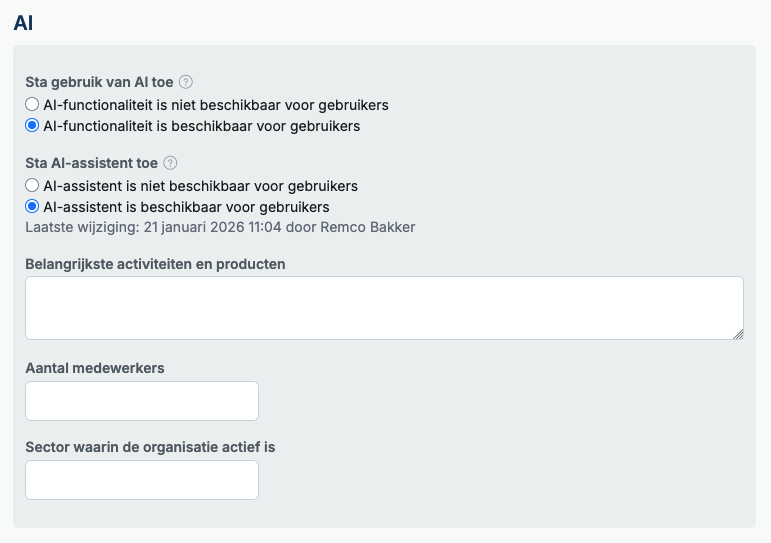Click the 'Belangrijkste activiteiten en producten' field label
Image resolution: width=771 pixels, height=543 pixels.
coord(155,264)
